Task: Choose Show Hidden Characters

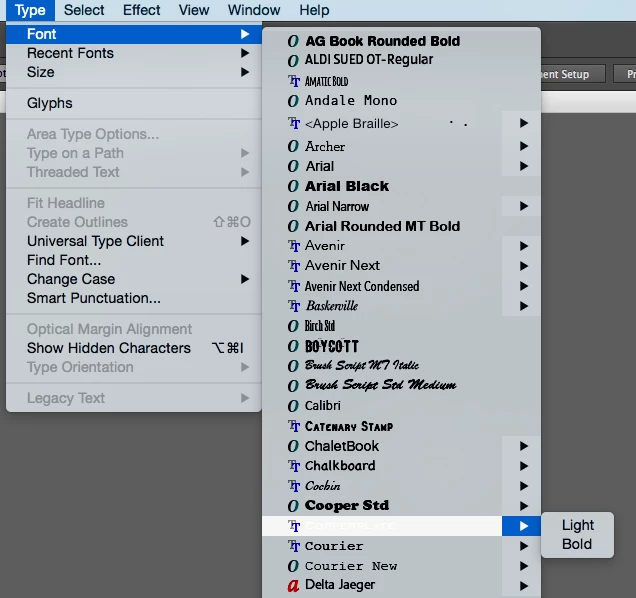Action: coord(134,348)
